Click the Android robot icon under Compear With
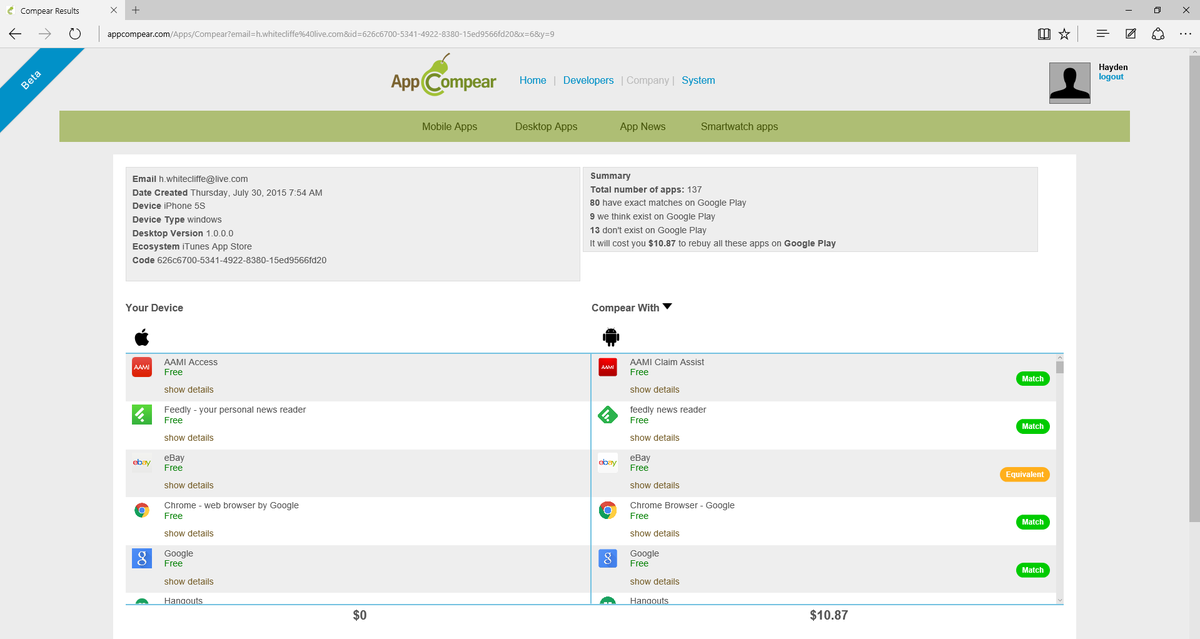This screenshot has height=639, width=1200. (x=611, y=337)
